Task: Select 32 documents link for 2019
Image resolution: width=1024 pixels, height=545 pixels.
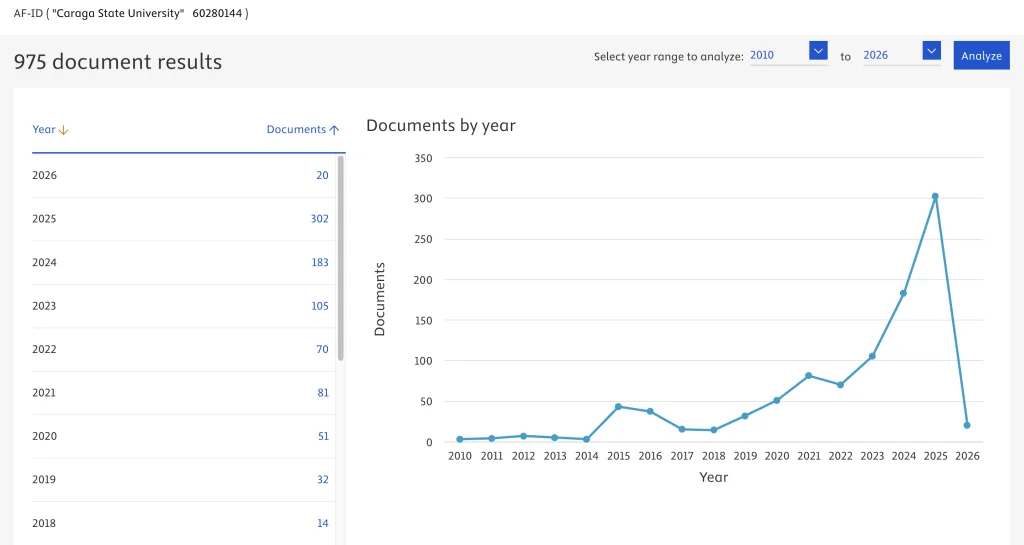Action: pos(322,480)
